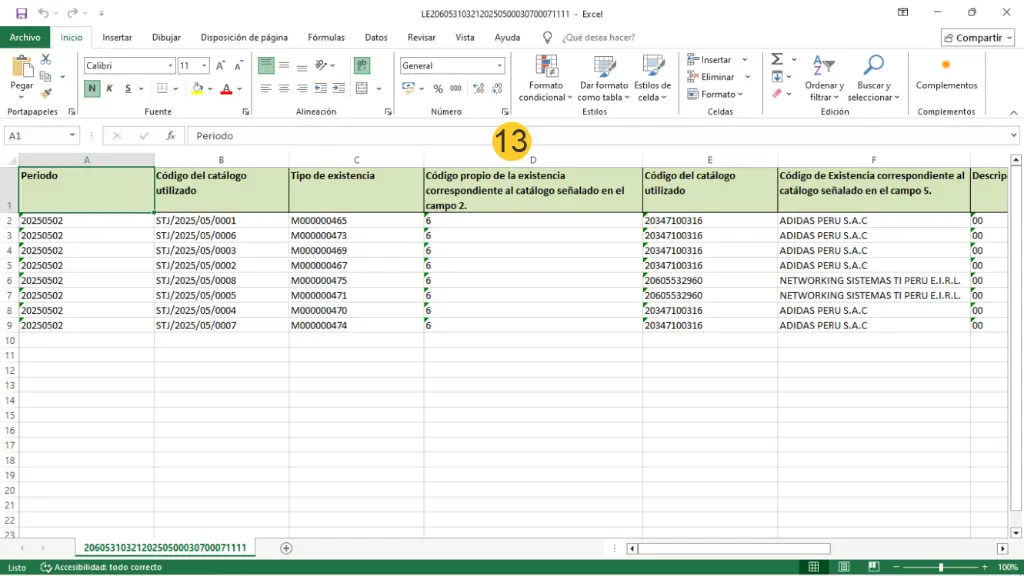Switch to the Insertar ribbon tab
This screenshot has height=576, width=1024.
coord(117,38)
